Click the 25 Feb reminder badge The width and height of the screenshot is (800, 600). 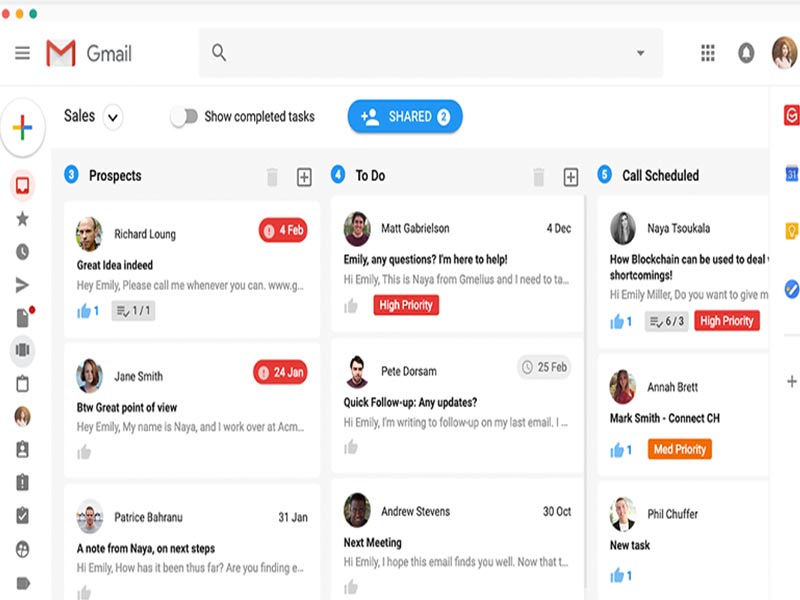coord(544,367)
